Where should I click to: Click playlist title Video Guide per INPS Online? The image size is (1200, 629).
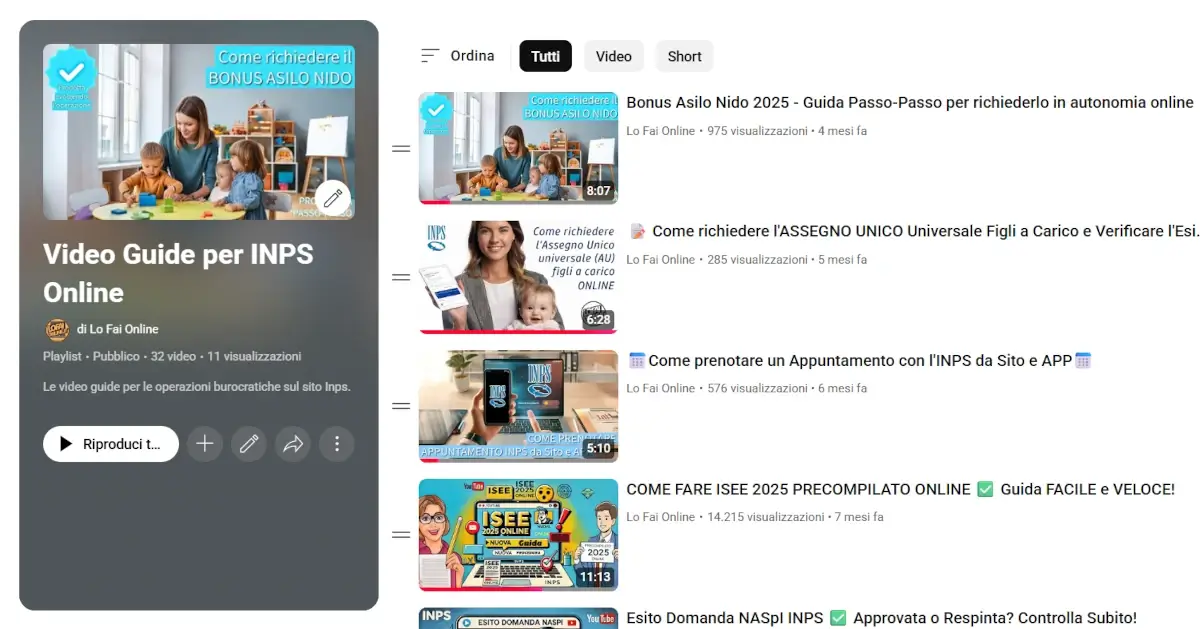click(x=178, y=273)
